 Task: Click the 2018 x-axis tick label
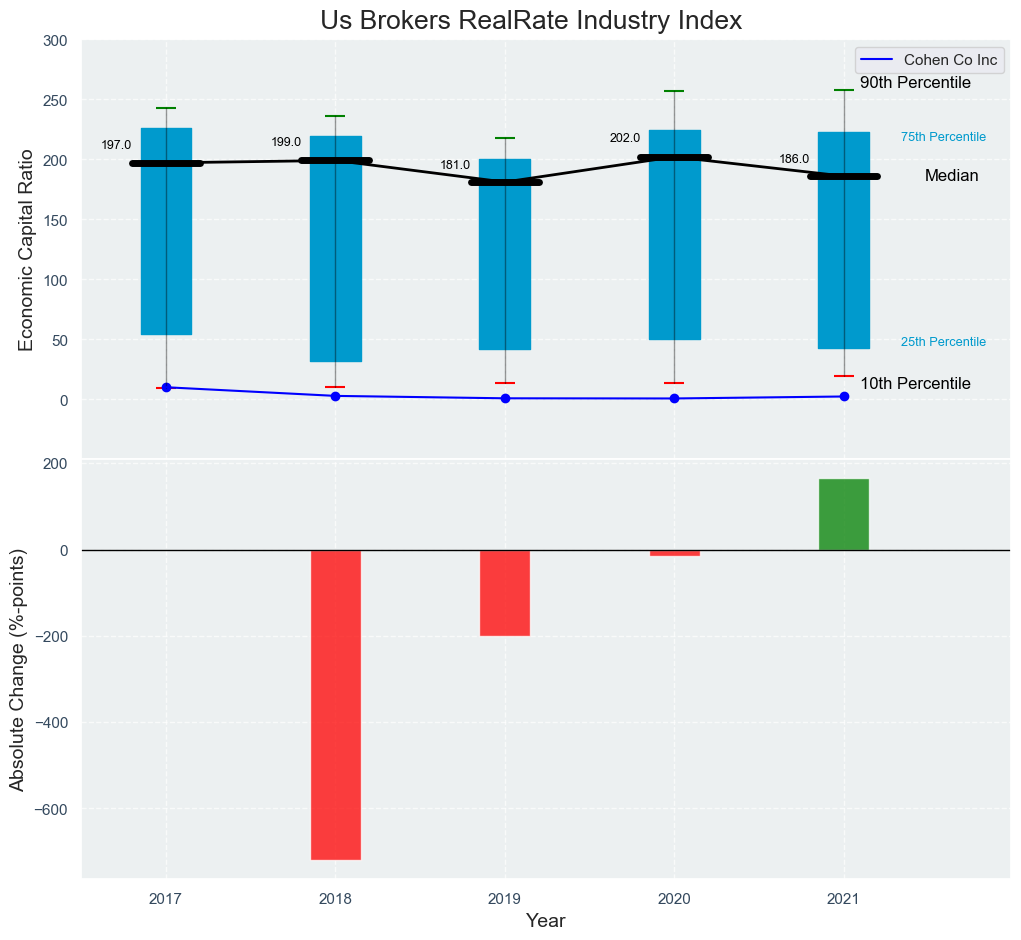(x=335, y=900)
